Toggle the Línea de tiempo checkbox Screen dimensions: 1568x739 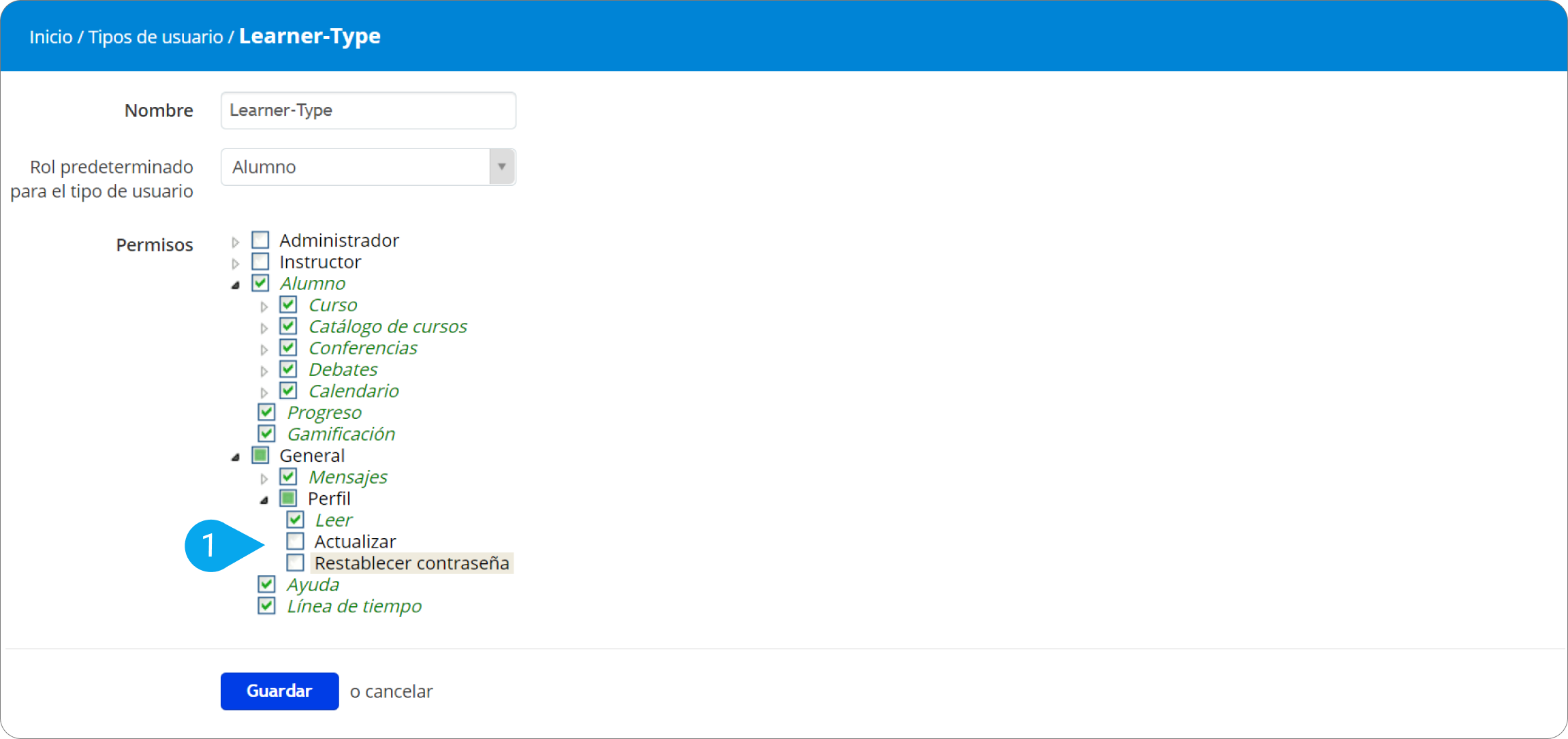coord(266,606)
